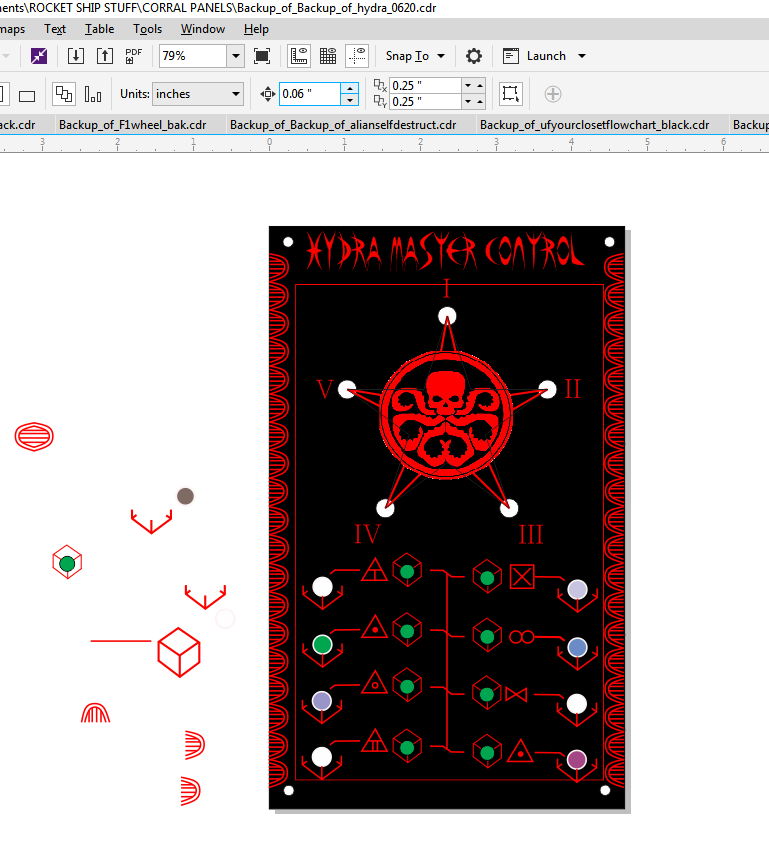Select the HYDRA MASTER CONTROL title text
The image size is (769, 864).
pos(445,252)
